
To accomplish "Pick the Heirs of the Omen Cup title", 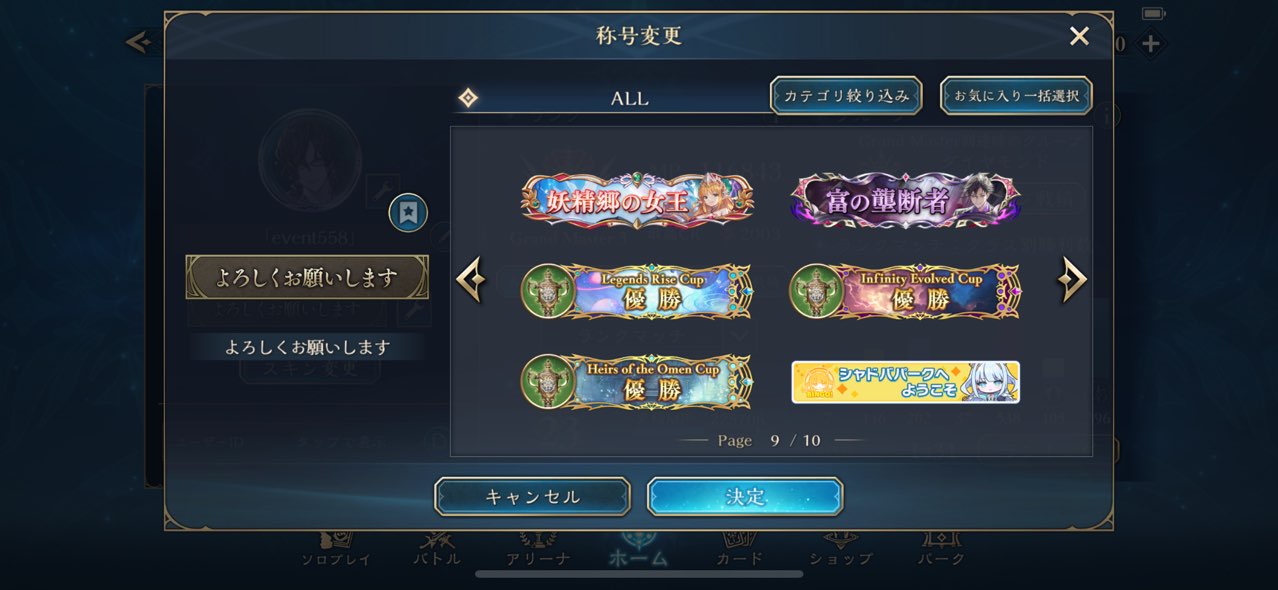I will pos(637,381).
